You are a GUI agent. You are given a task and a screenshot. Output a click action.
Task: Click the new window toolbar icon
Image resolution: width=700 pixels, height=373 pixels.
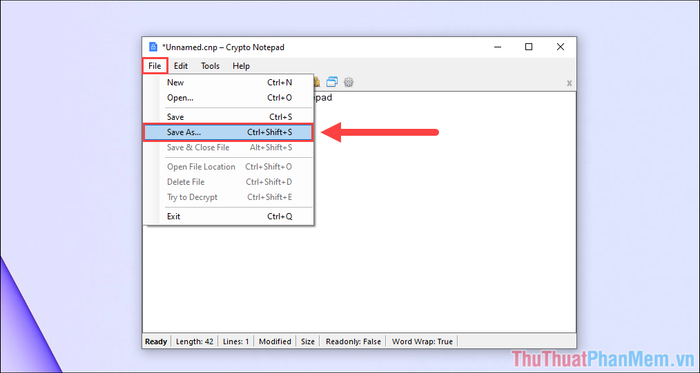[x=332, y=82]
